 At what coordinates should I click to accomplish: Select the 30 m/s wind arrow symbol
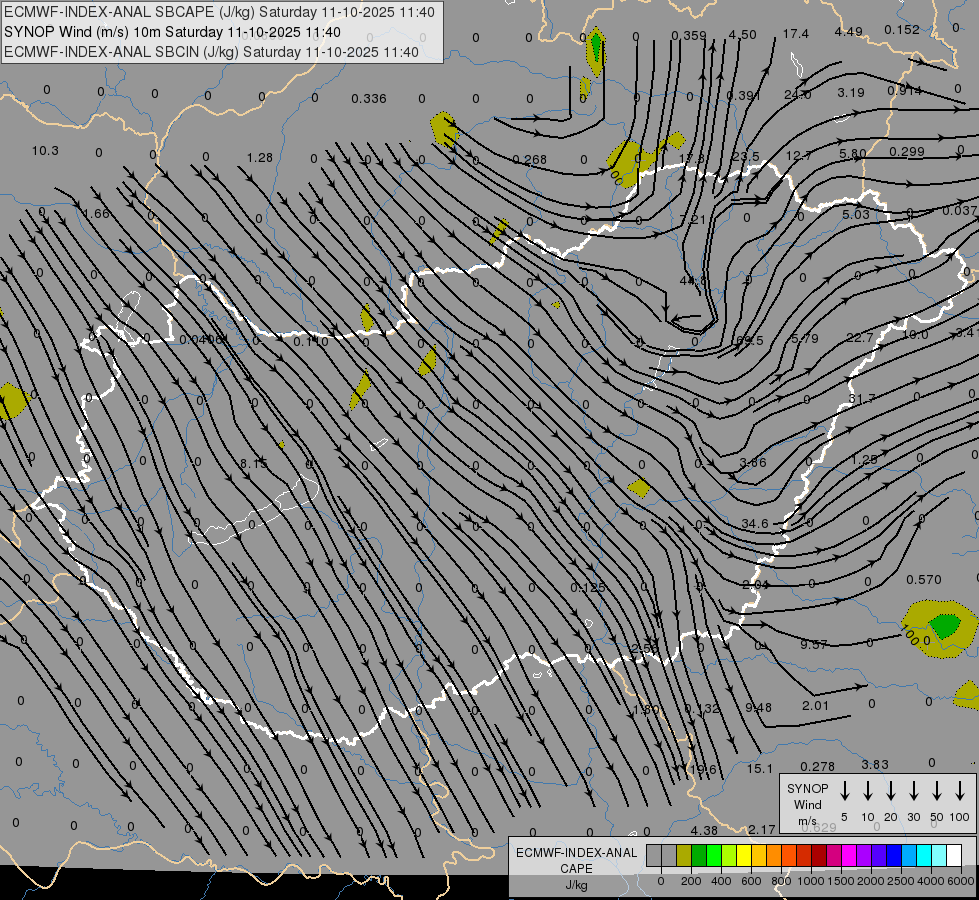pyautogui.click(x=913, y=791)
